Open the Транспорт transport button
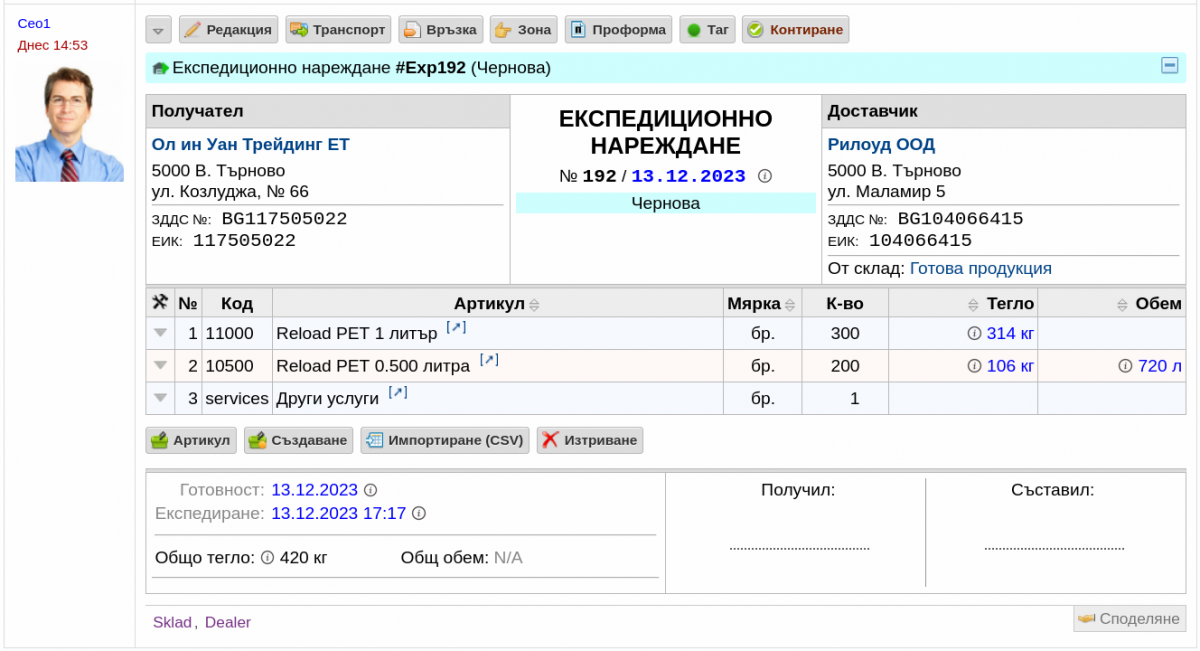This screenshot has width=1200, height=651. point(338,30)
